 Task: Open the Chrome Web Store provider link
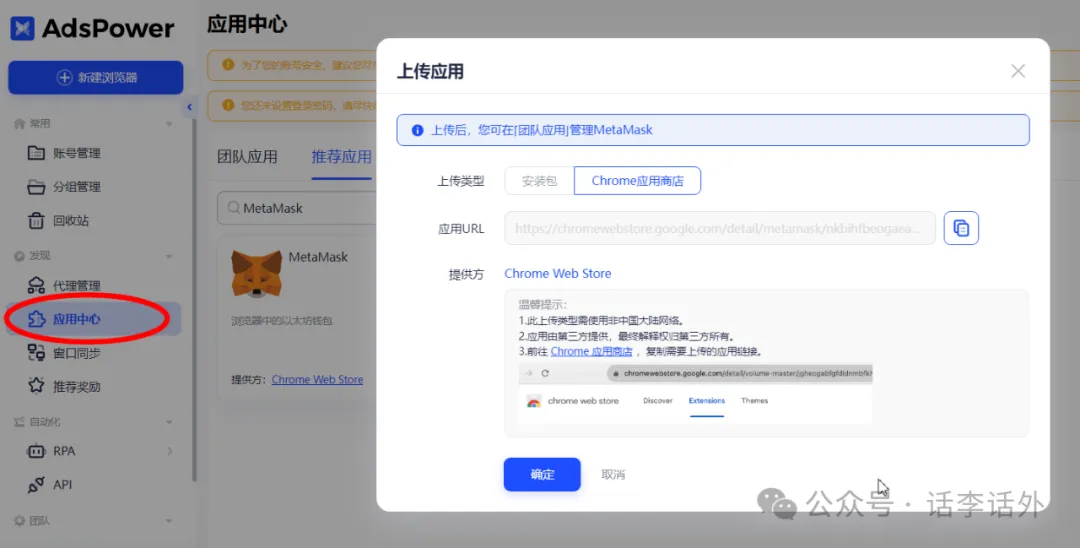tap(557, 273)
